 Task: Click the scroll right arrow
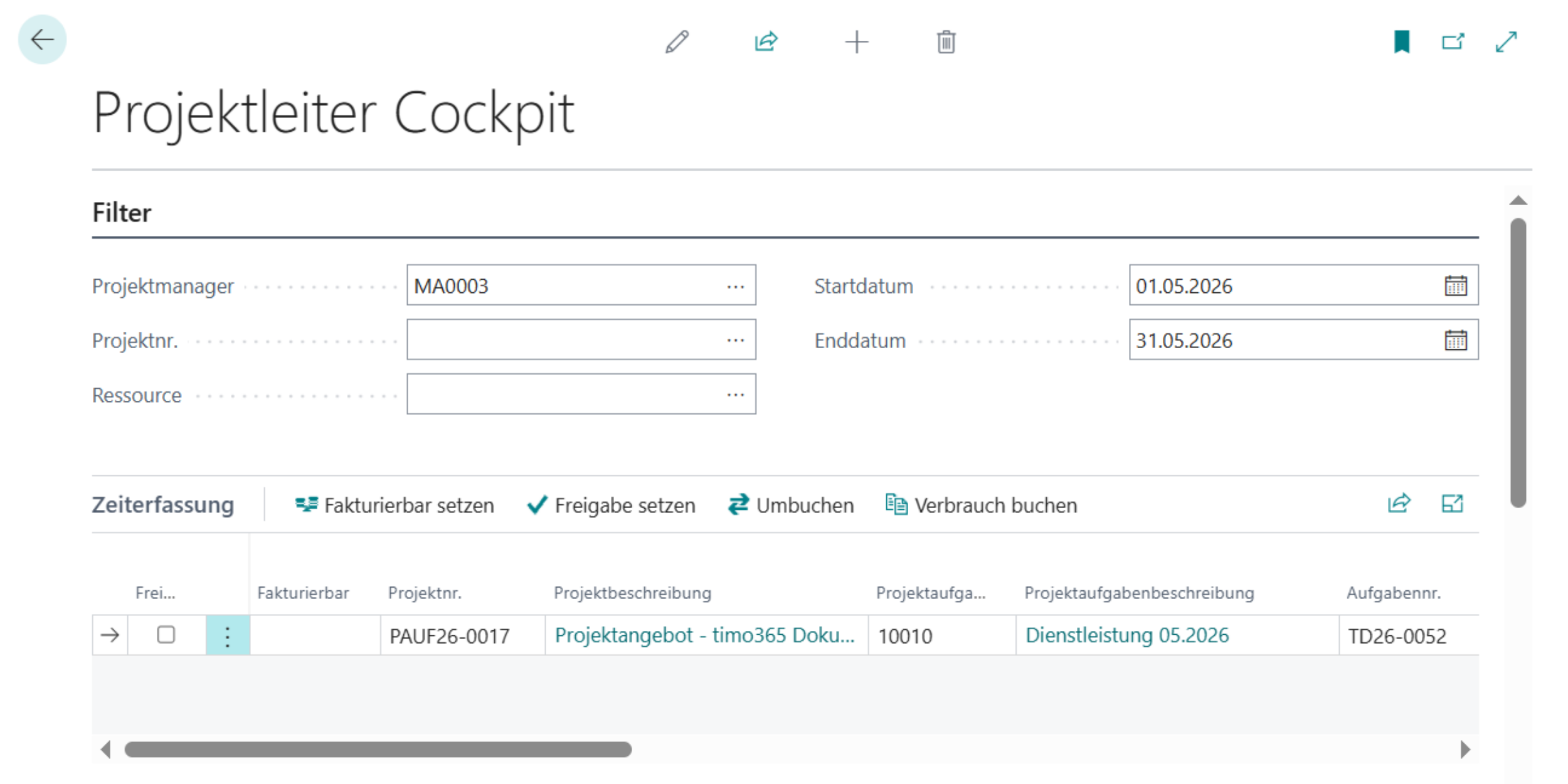[x=1465, y=750]
